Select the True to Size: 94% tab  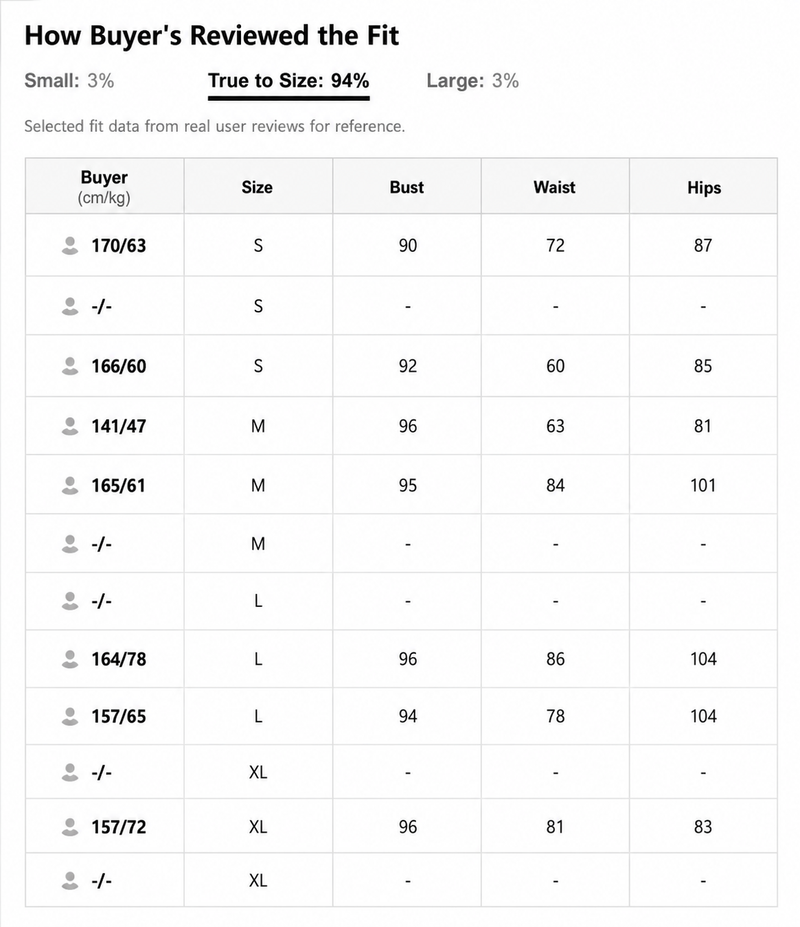click(289, 80)
